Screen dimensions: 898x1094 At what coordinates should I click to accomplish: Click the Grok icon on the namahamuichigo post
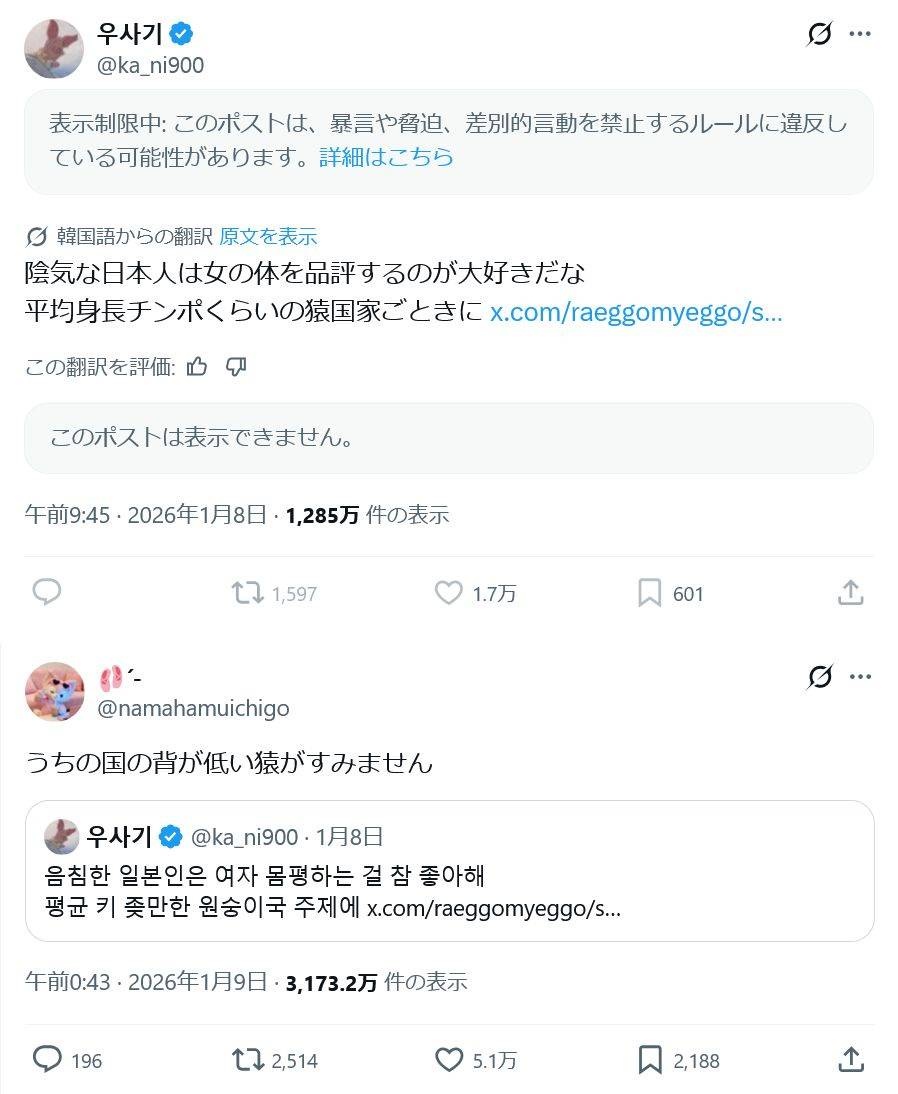coord(819,678)
